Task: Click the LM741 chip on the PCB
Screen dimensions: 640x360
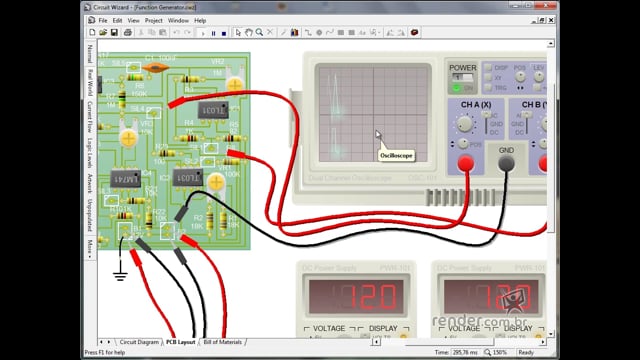Action: pyautogui.click(x=126, y=179)
